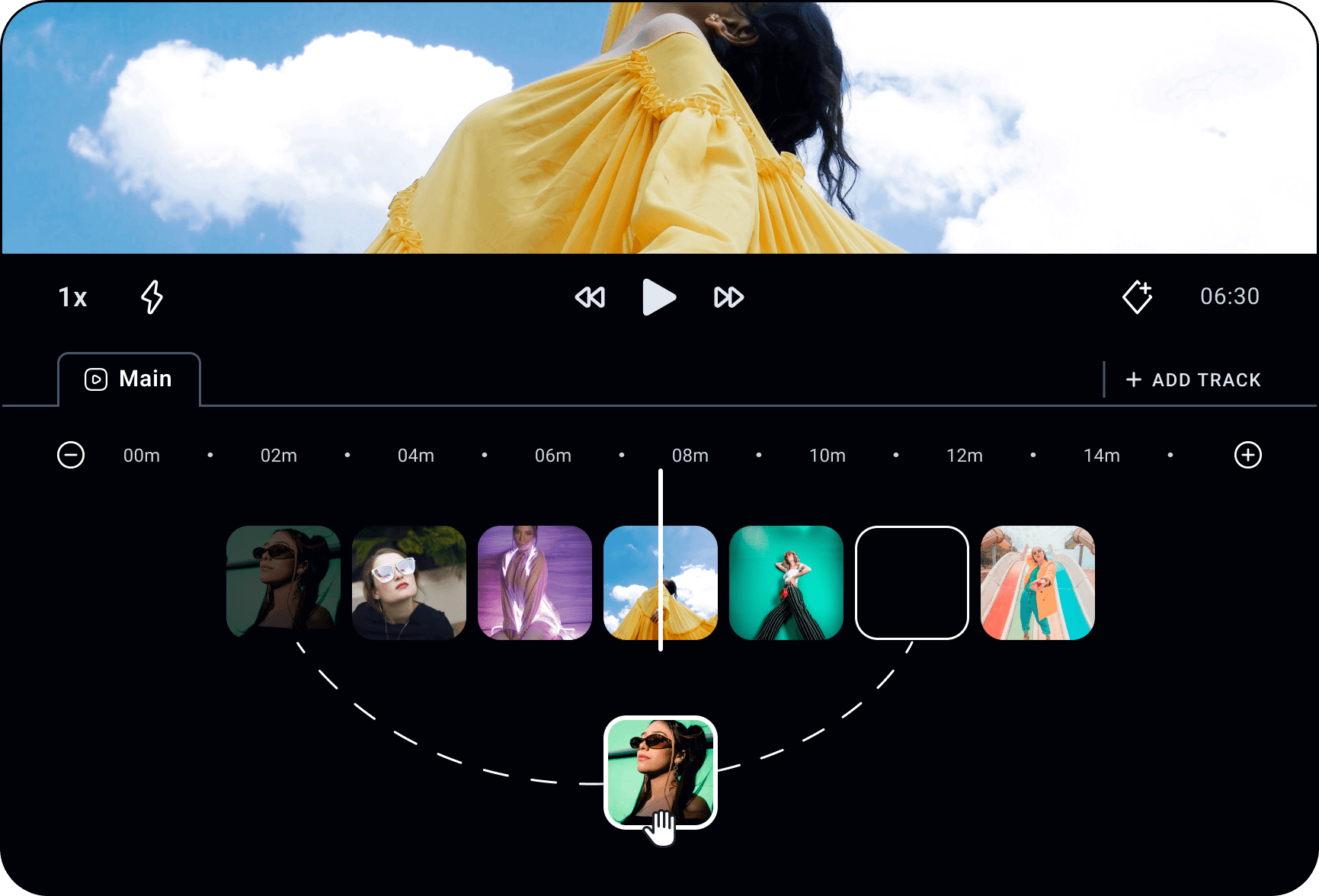Viewport: 1319px width, 896px height.
Task: Select the 08m timeline ruler mark
Action: pyautogui.click(x=690, y=455)
